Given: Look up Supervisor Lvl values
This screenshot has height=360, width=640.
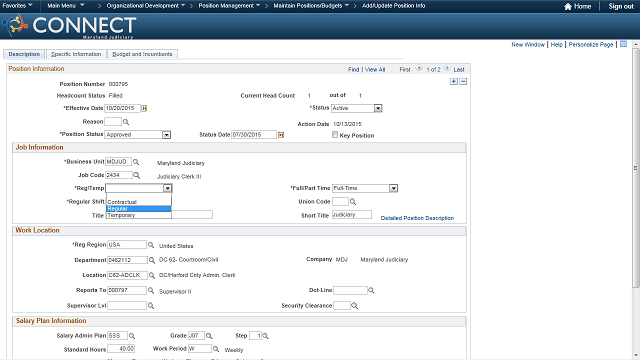Looking at the screenshot, I should (151, 306).
